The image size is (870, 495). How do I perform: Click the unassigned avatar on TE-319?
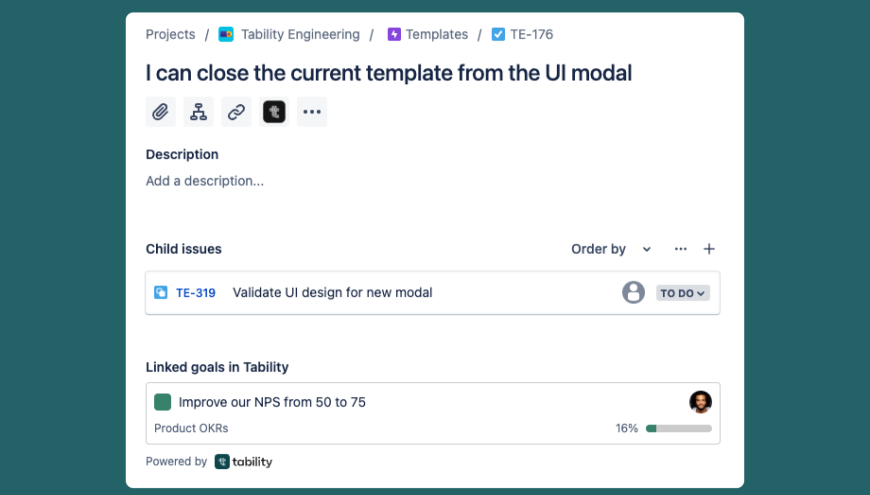[x=633, y=293]
